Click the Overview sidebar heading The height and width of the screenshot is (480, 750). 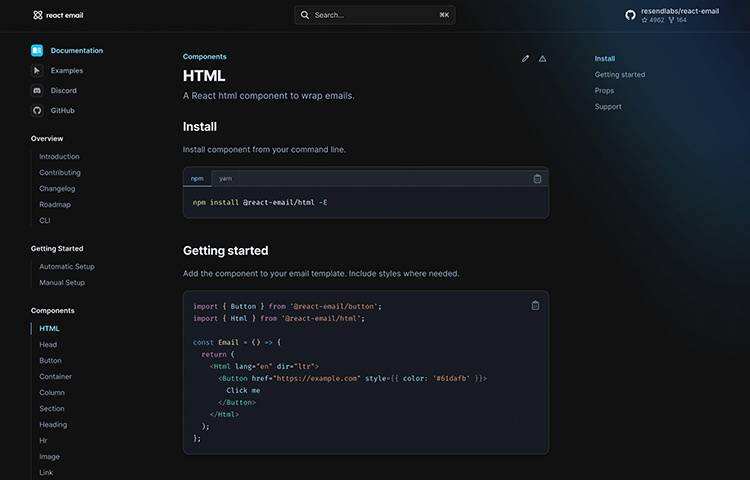(x=47, y=139)
